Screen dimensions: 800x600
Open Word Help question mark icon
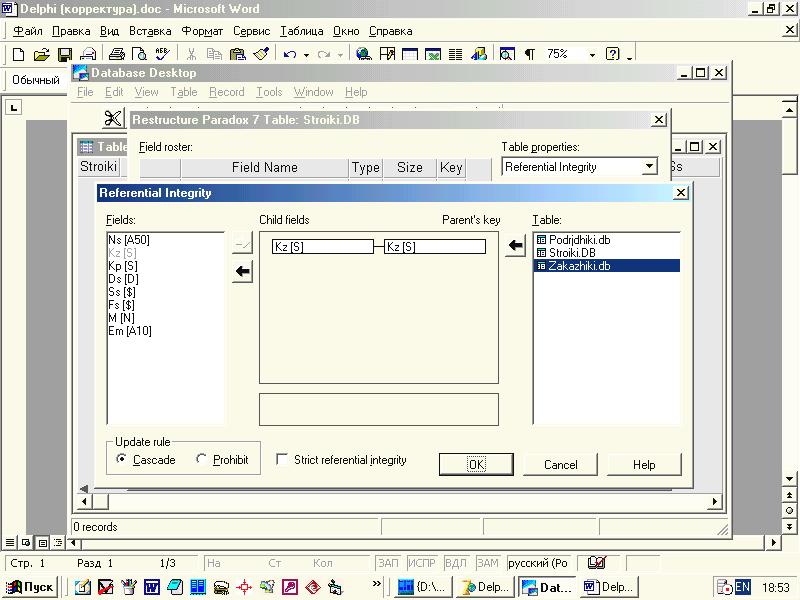tap(612, 54)
